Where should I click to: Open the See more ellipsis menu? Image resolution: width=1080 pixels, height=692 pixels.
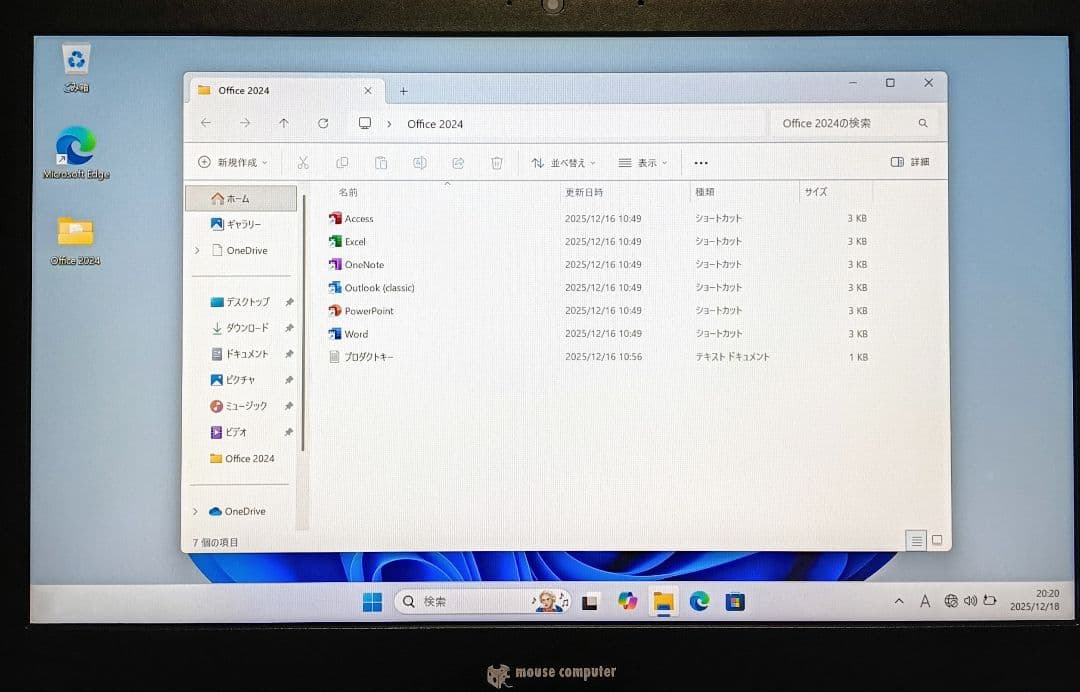point(701,163)
